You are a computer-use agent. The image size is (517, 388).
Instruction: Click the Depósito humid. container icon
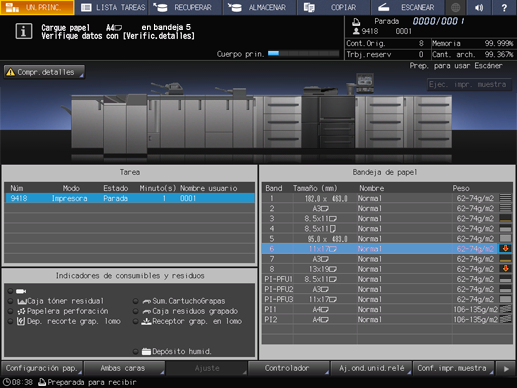(146, 351)
